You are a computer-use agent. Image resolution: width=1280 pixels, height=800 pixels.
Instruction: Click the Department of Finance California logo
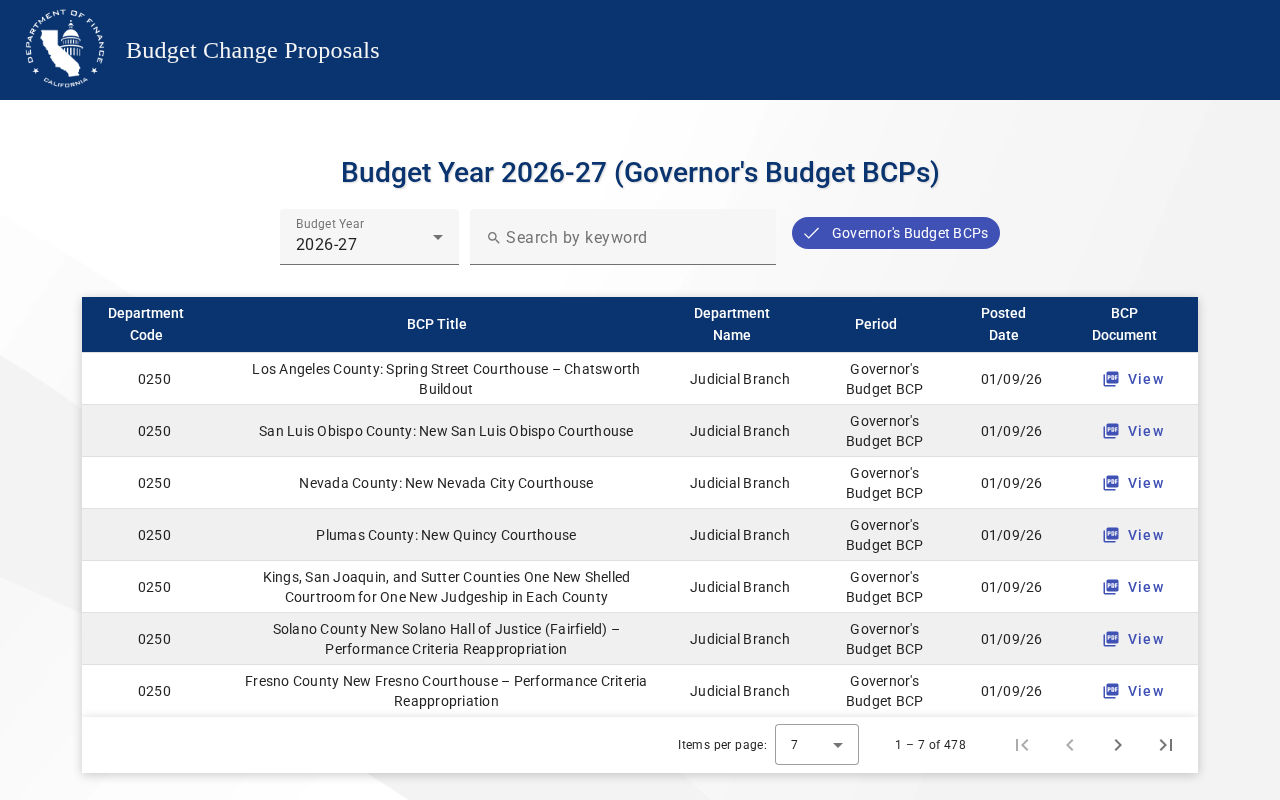pos(65,49)
